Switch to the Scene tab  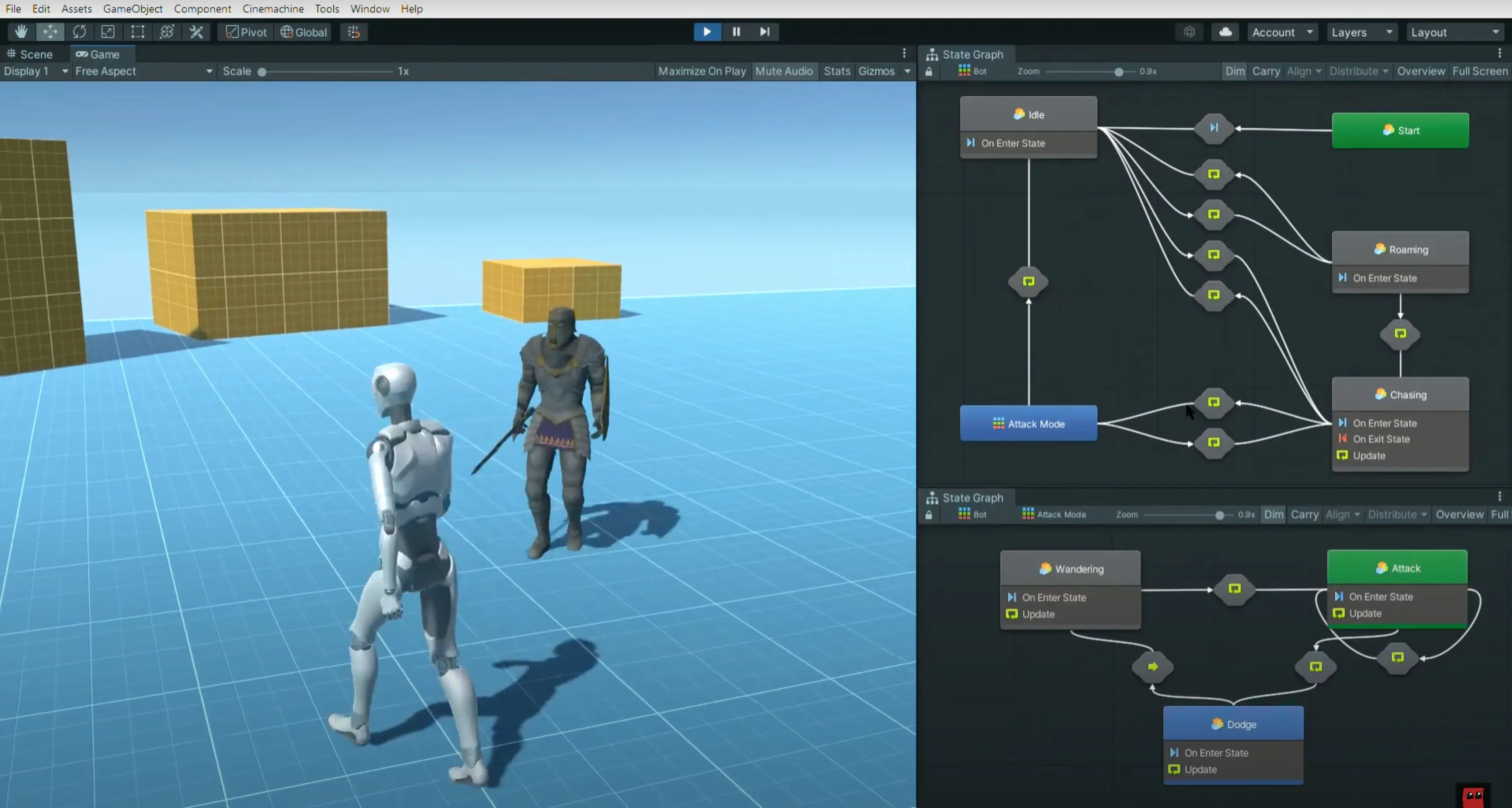click(x=30, y=54)
